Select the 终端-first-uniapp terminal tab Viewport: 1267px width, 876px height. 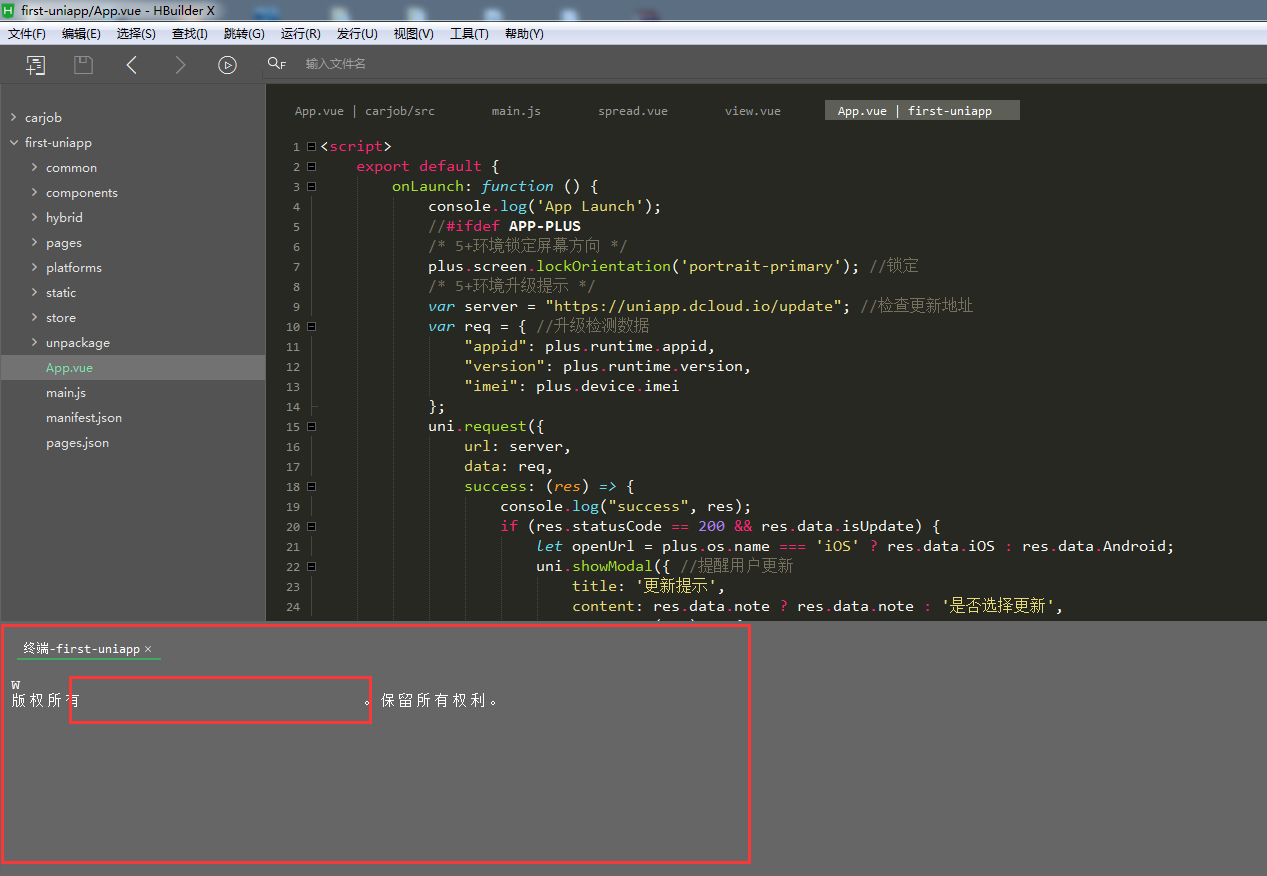coord(82,649)
